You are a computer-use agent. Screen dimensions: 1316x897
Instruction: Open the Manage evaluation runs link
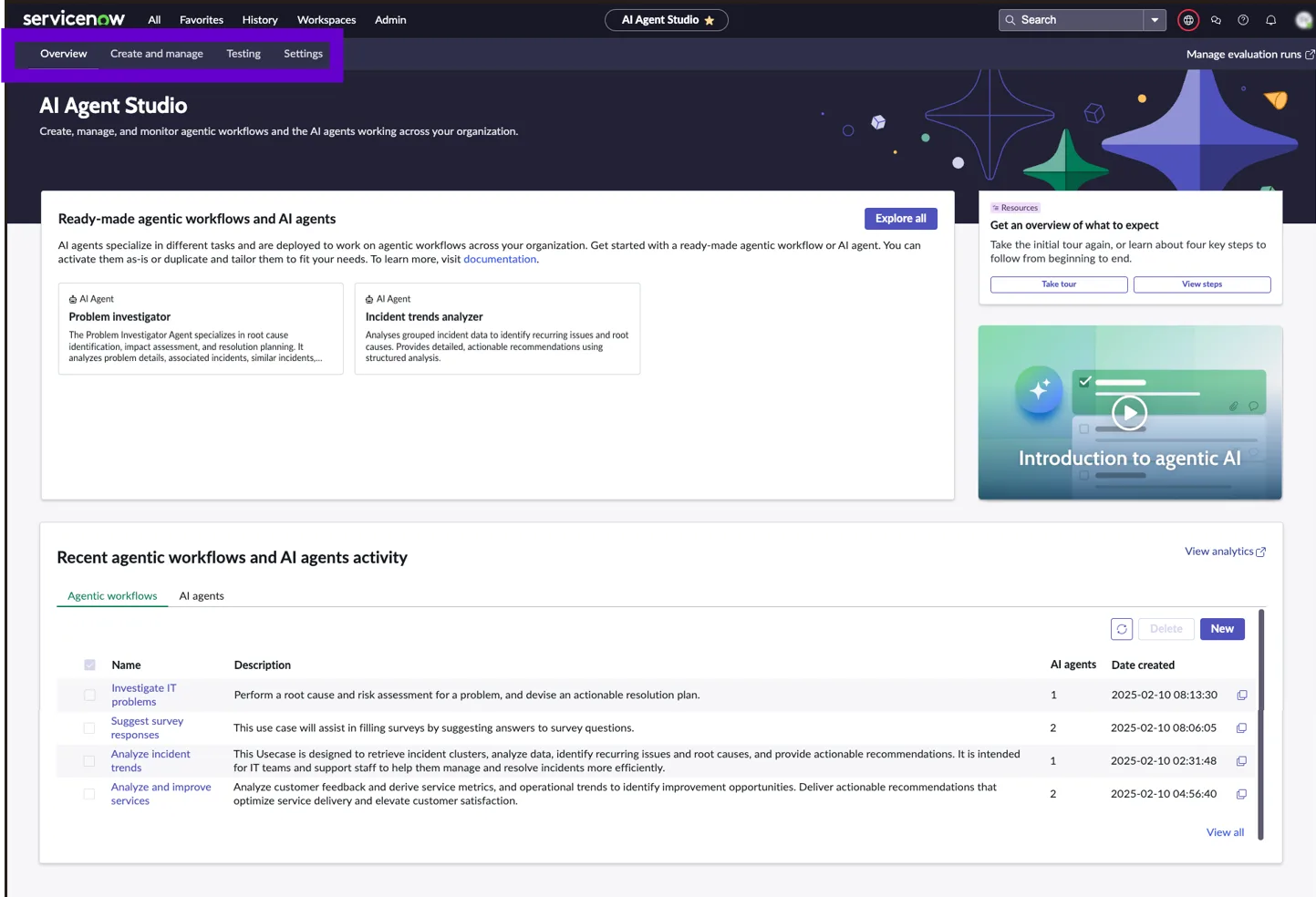point(1250,55)
